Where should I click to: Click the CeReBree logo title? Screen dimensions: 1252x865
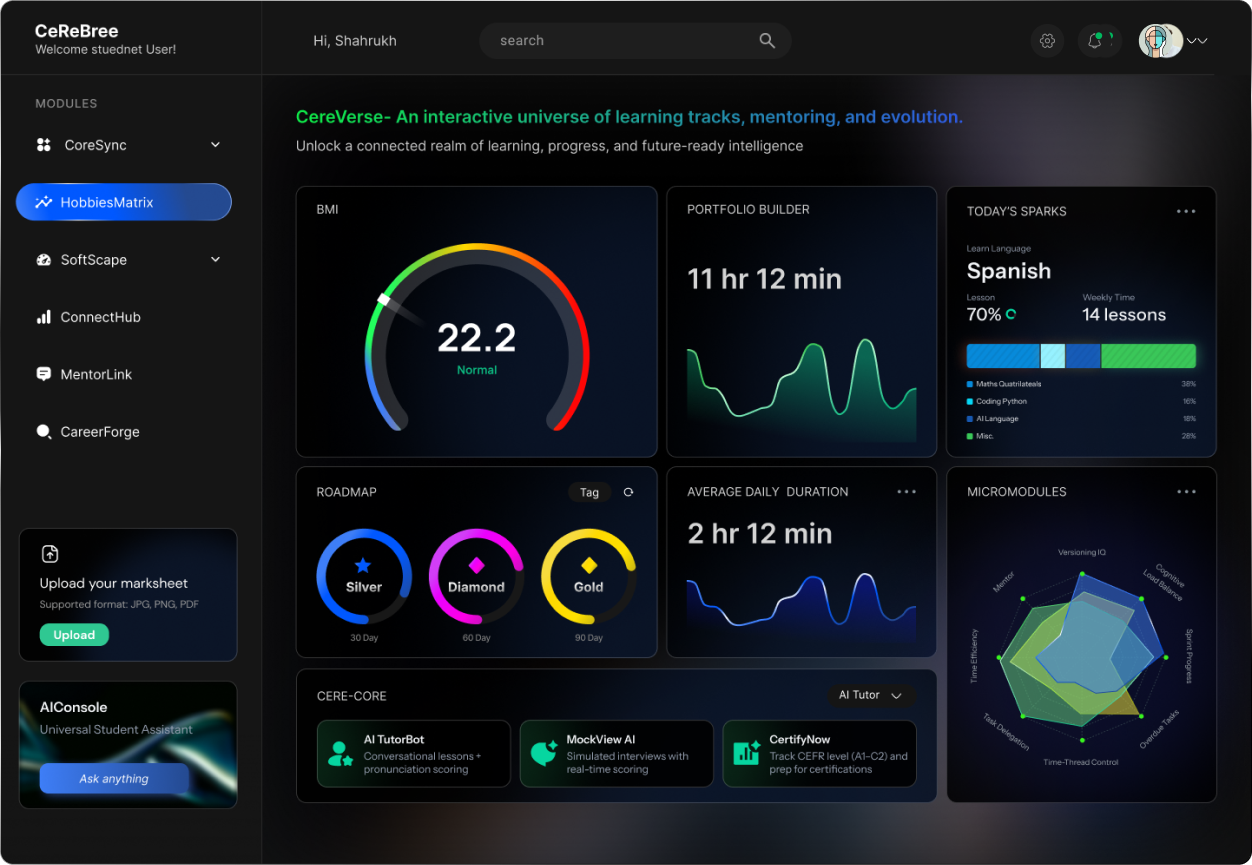pyautogui.click(x=77, y=31)
